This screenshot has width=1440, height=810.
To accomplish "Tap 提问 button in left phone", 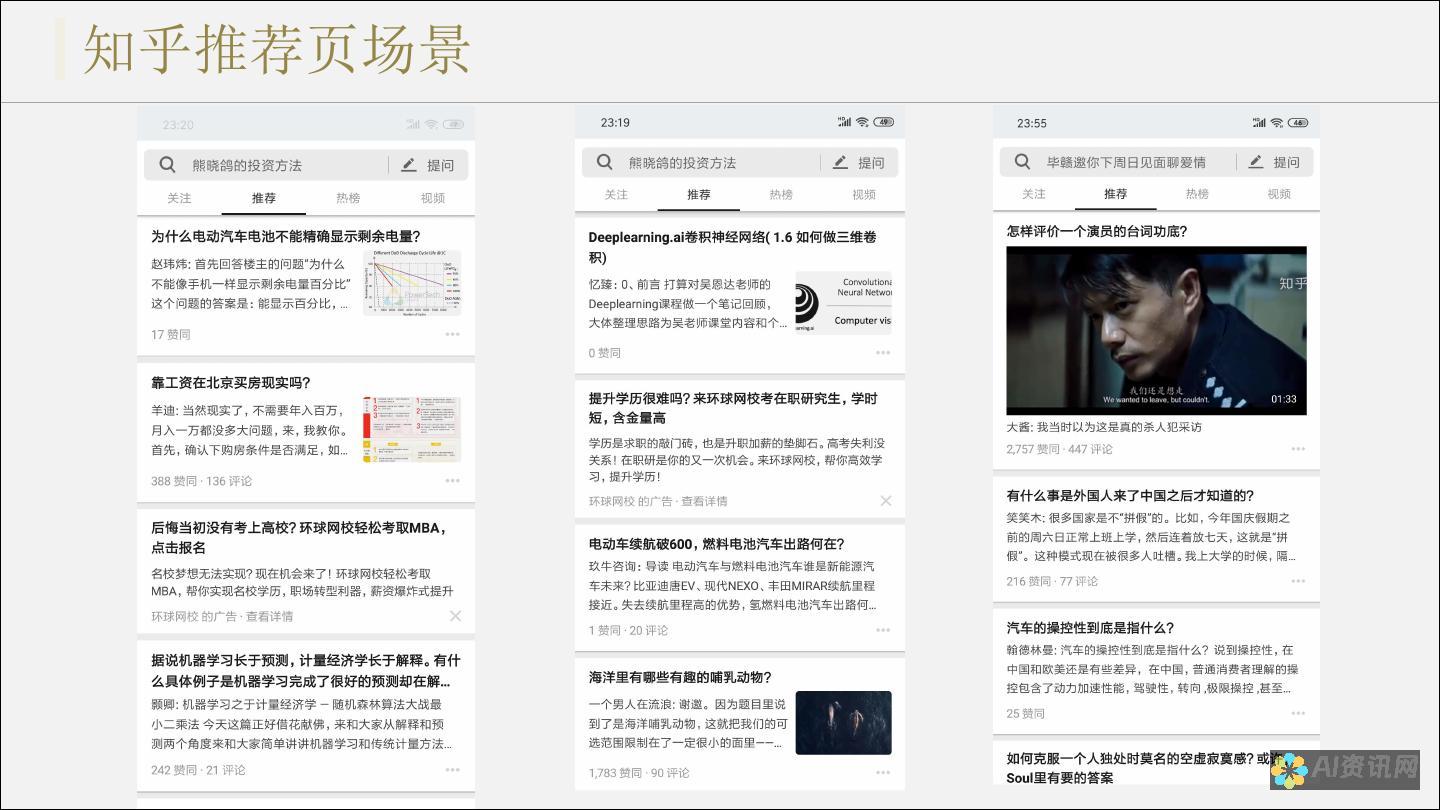I will pos(428,165).
